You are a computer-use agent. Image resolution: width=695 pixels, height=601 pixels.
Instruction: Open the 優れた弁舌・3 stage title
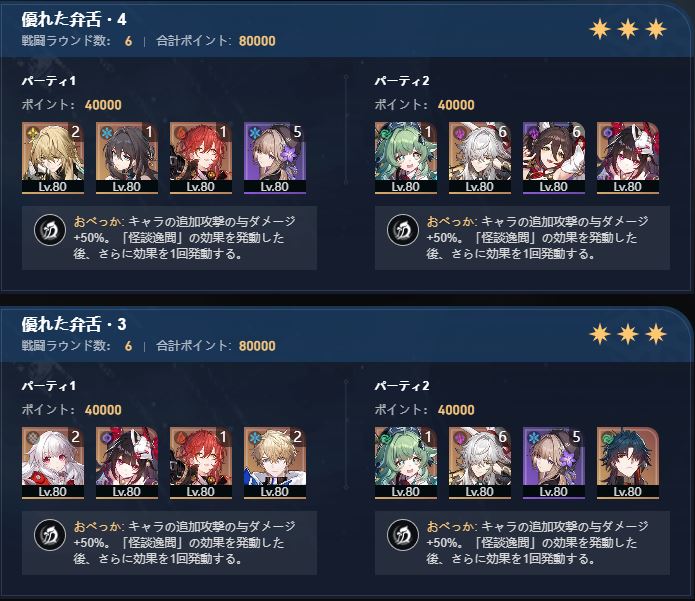click(74, 324)
